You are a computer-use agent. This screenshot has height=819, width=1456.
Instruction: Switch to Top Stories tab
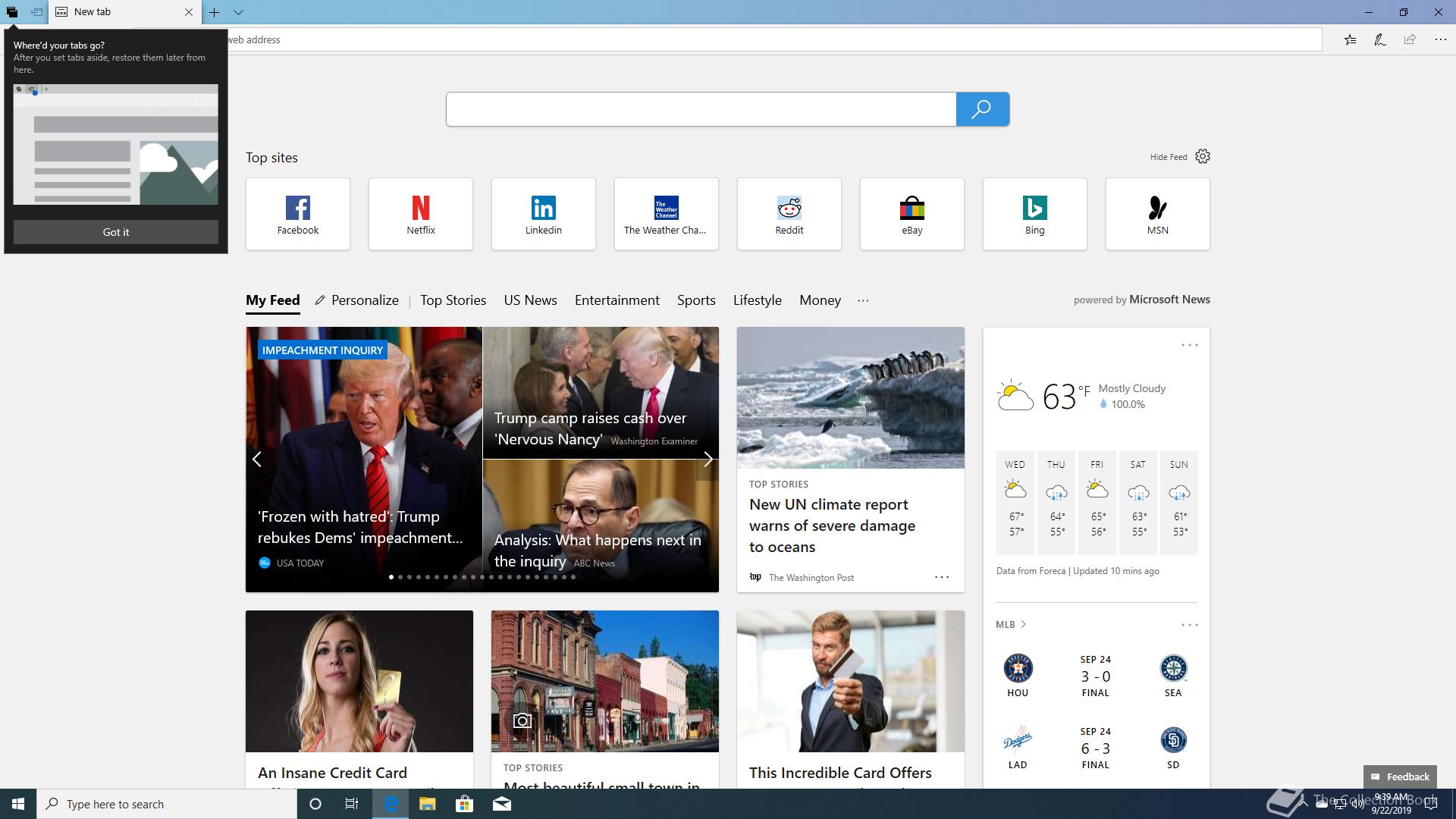(x=453, y=300)
